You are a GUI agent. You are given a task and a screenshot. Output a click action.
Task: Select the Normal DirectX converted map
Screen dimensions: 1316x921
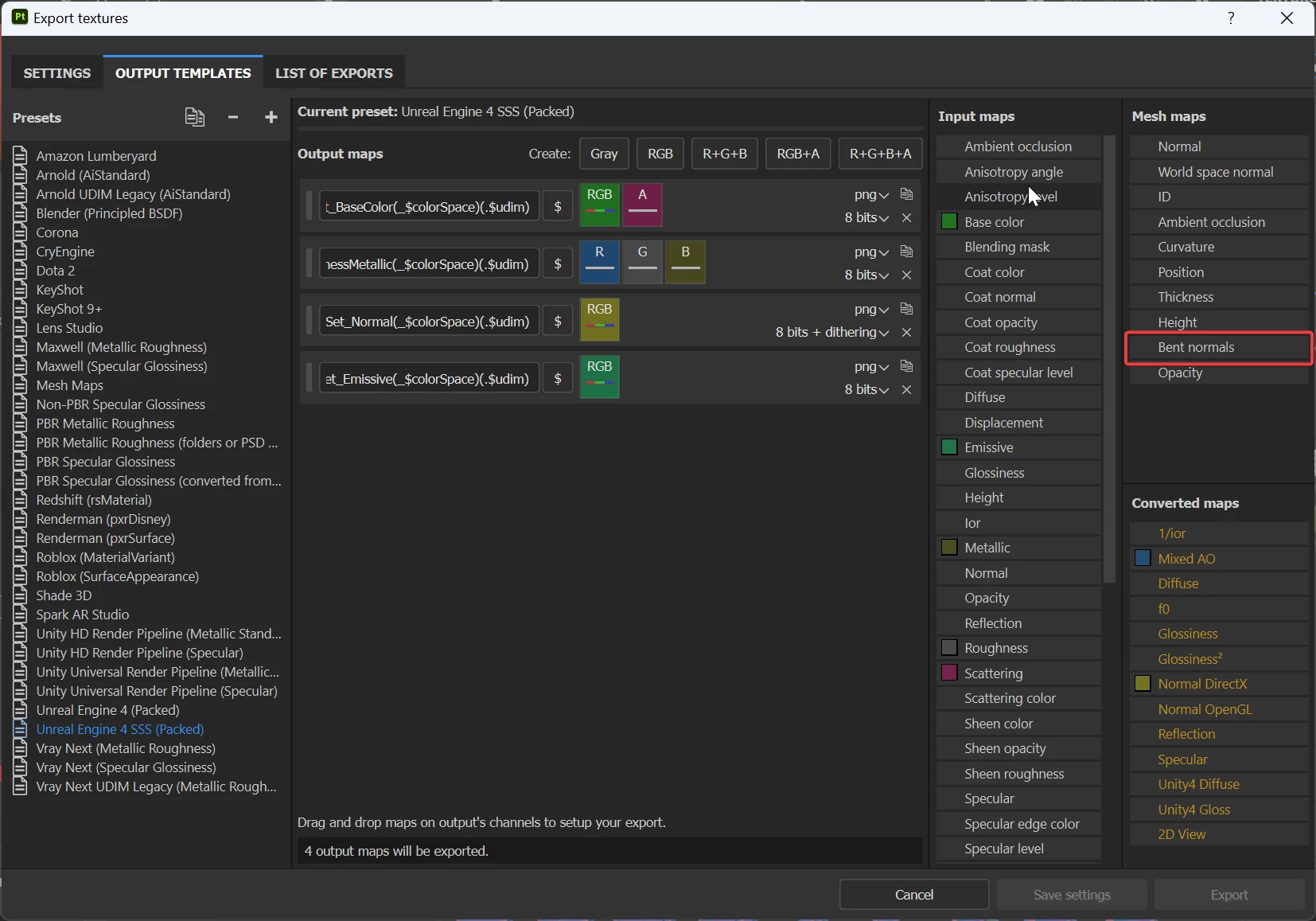1219,684
